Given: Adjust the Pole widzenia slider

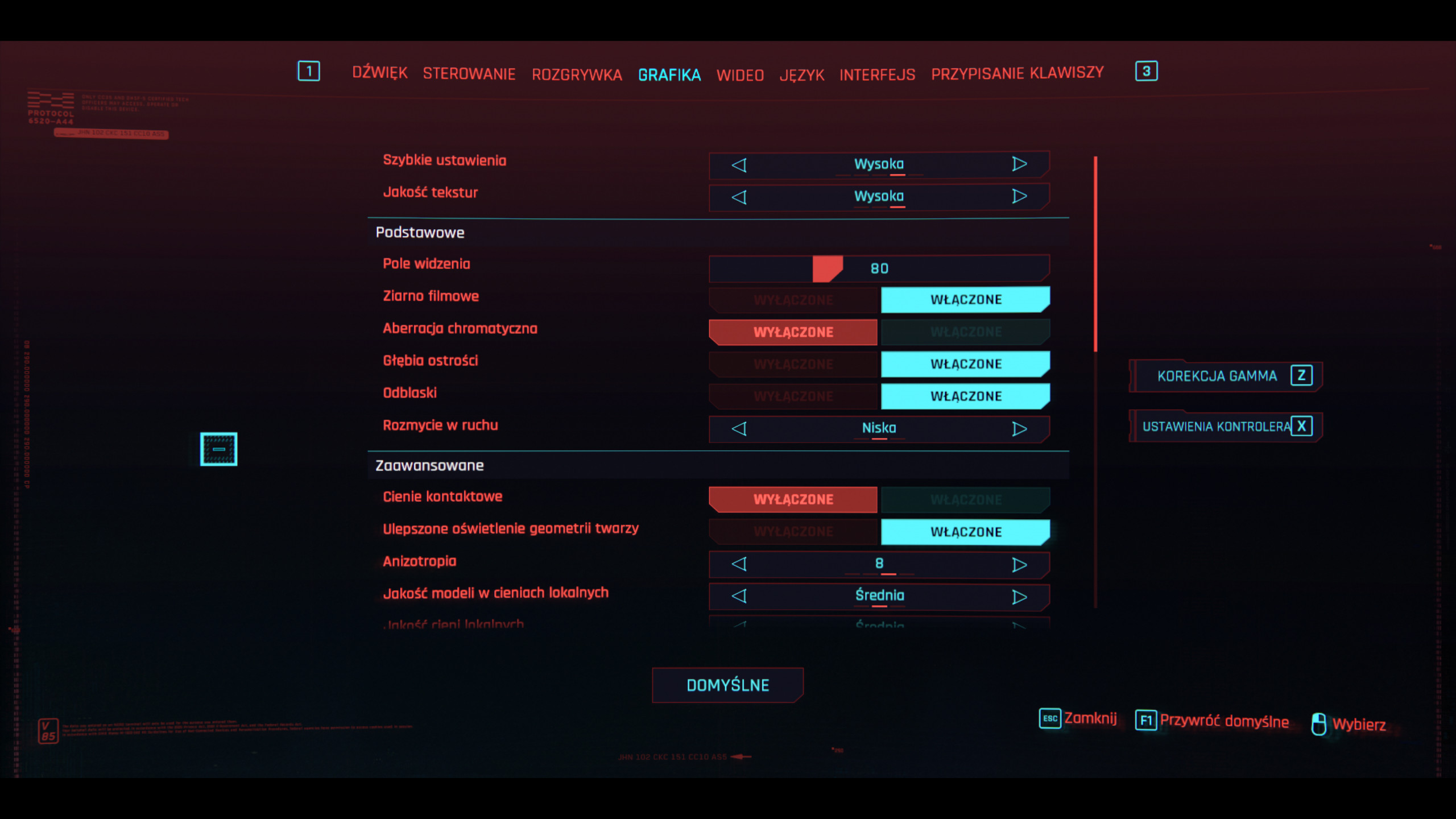Looking at the screenshot, I should tap(828, 268).
